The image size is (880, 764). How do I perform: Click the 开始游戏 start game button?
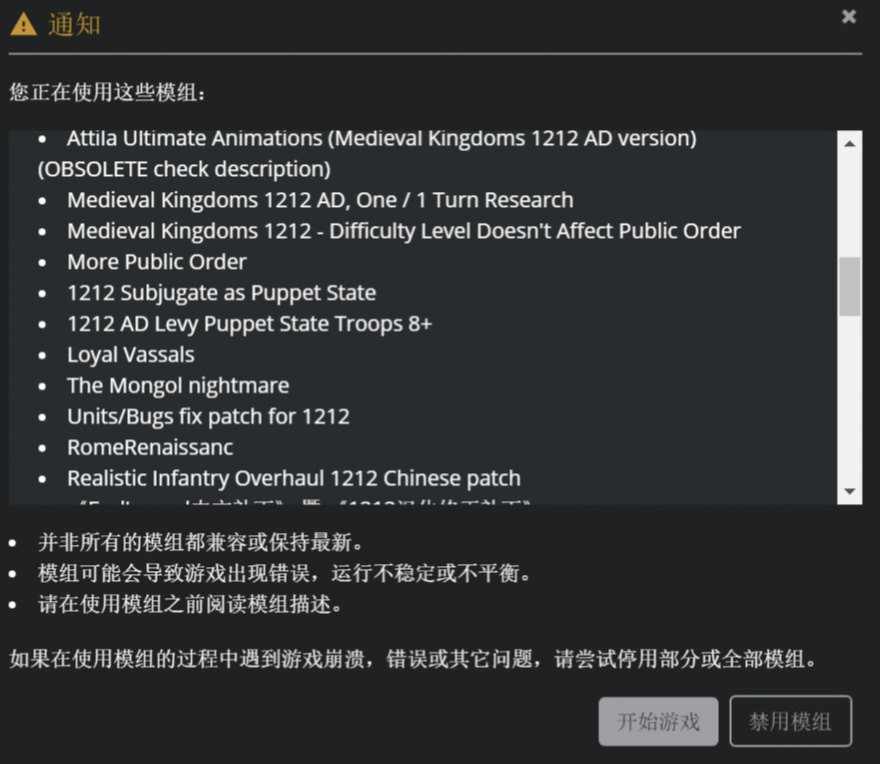[658, 721]
